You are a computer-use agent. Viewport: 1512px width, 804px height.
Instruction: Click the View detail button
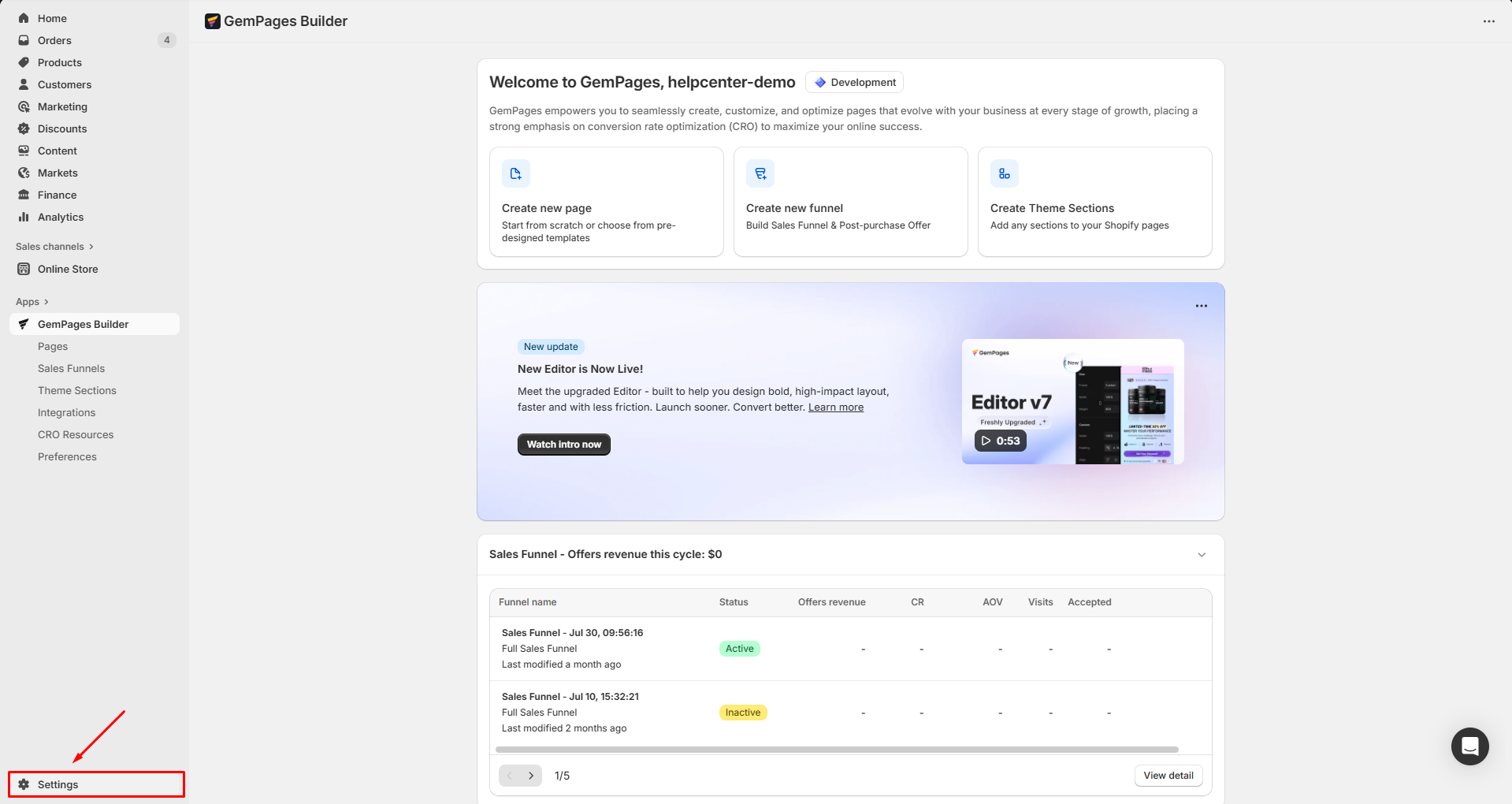click(1168, 776)
